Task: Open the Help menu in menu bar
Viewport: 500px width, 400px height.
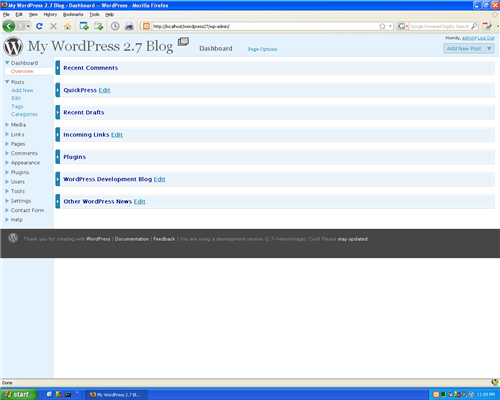Action: (x=109, y=14)
